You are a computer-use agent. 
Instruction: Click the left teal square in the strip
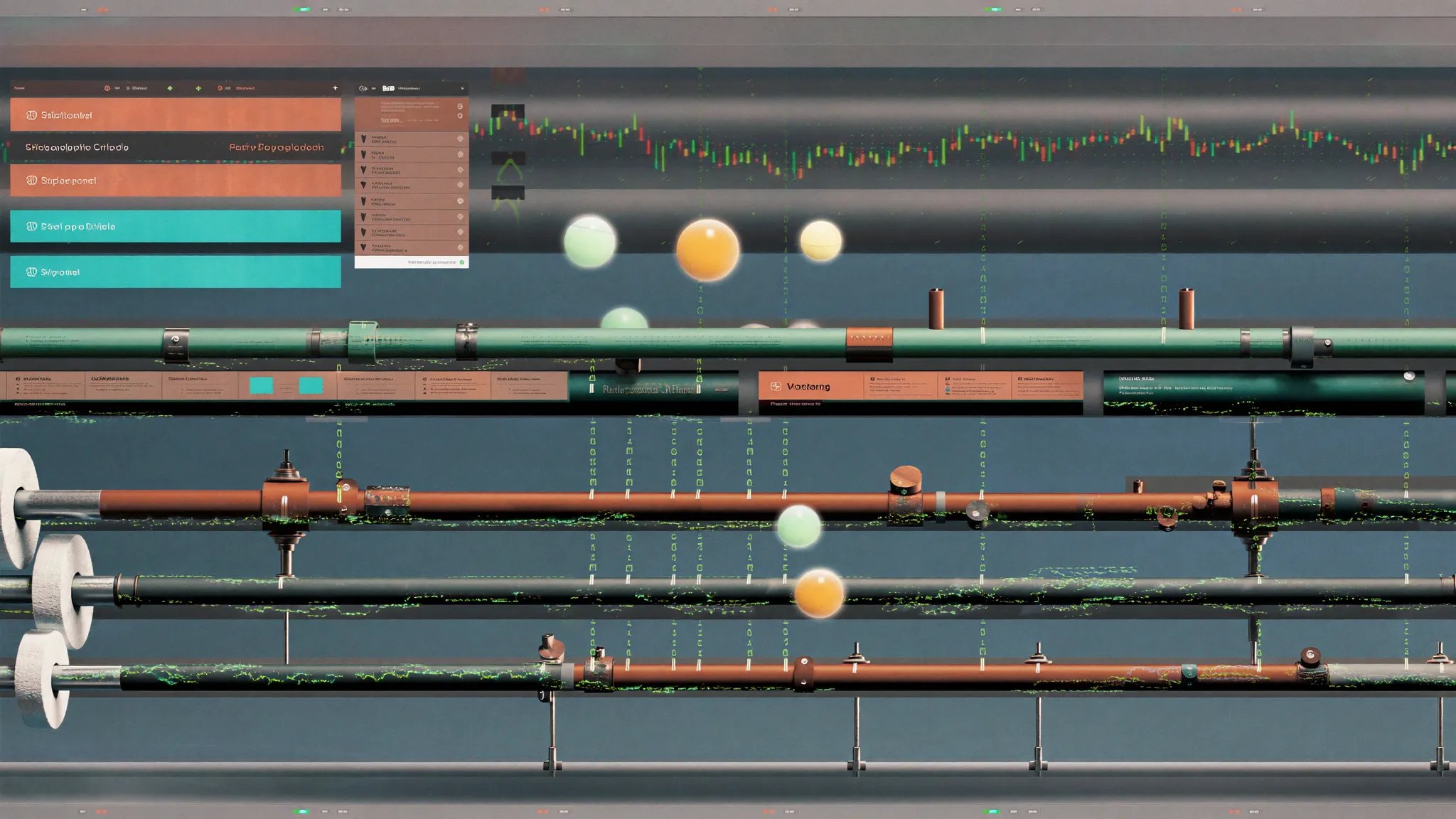click(x=261, y=385)
